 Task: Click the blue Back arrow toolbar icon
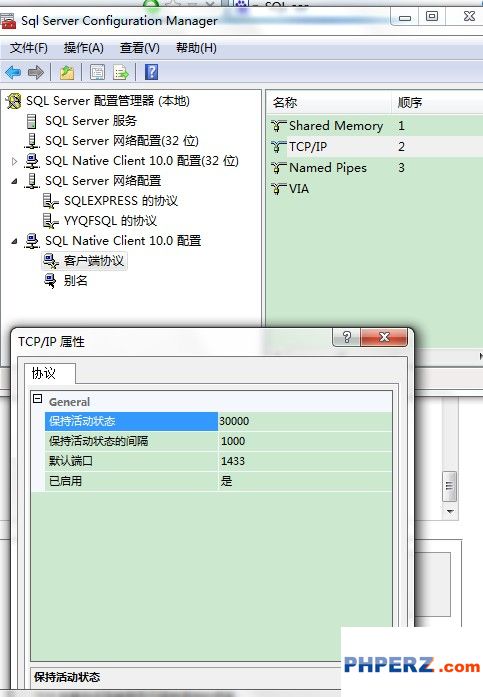13,72
